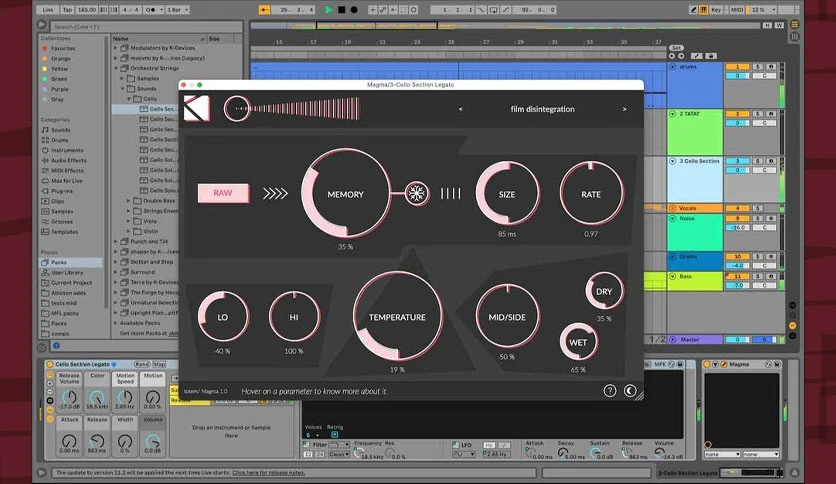Click the Rand button on Cello device
This screenshot has width=836, height=484.
pos(142,364)
